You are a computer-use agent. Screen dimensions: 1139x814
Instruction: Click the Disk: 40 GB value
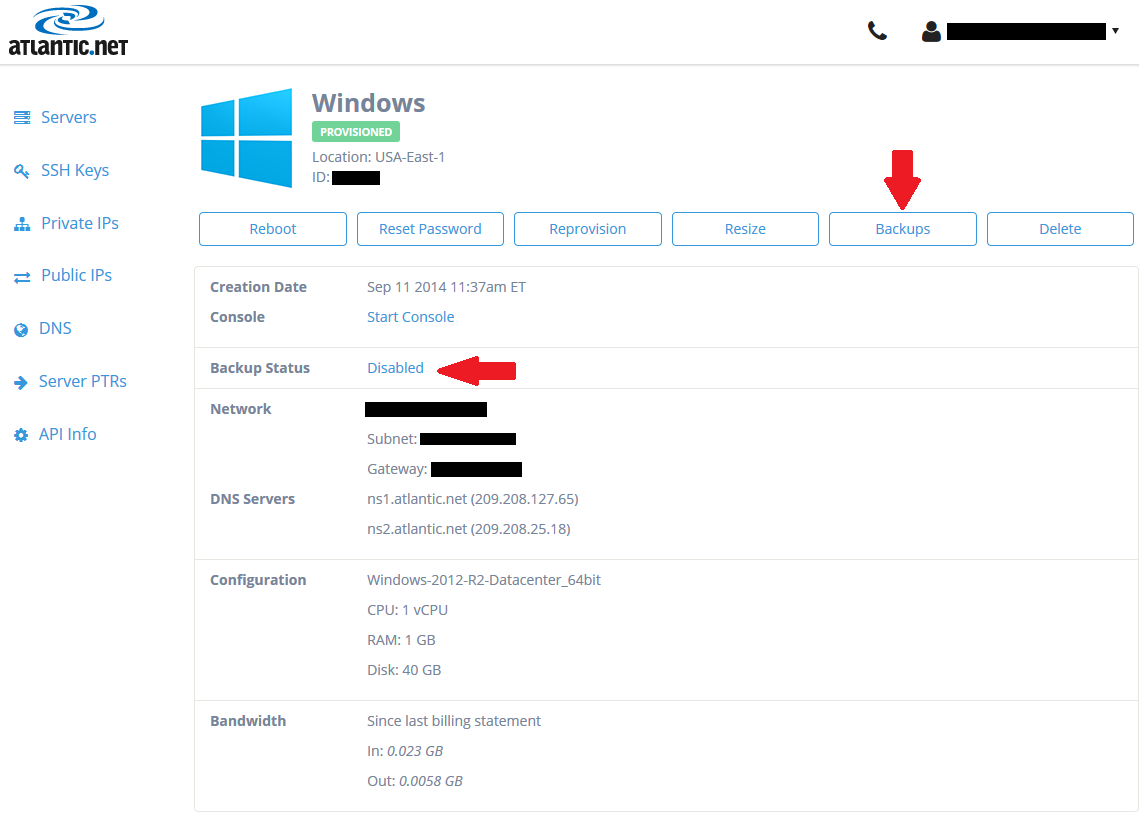tap(404, 670)
